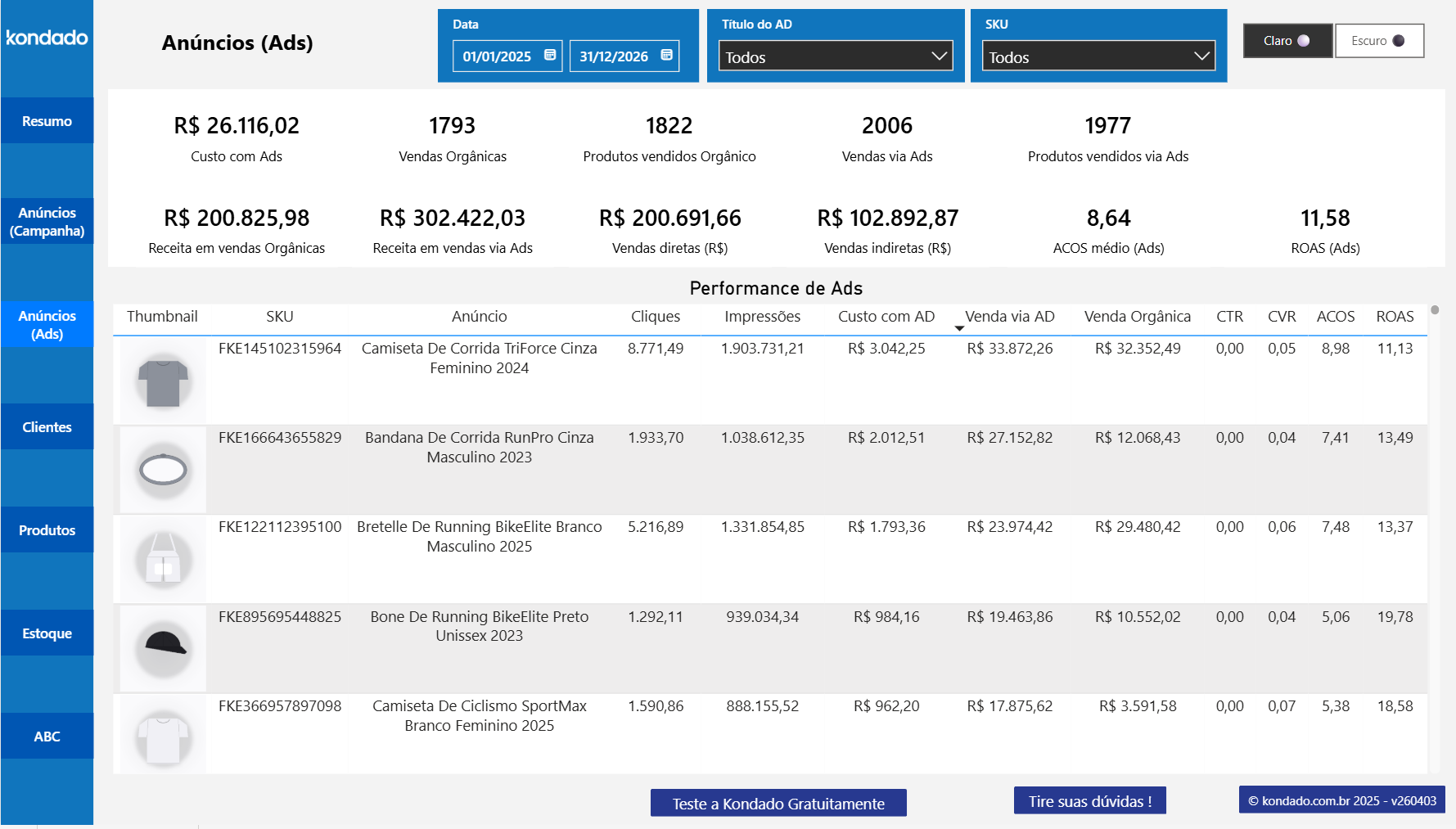
Task: Select the Resumo page in the sidebar
Action: [47, 120]
